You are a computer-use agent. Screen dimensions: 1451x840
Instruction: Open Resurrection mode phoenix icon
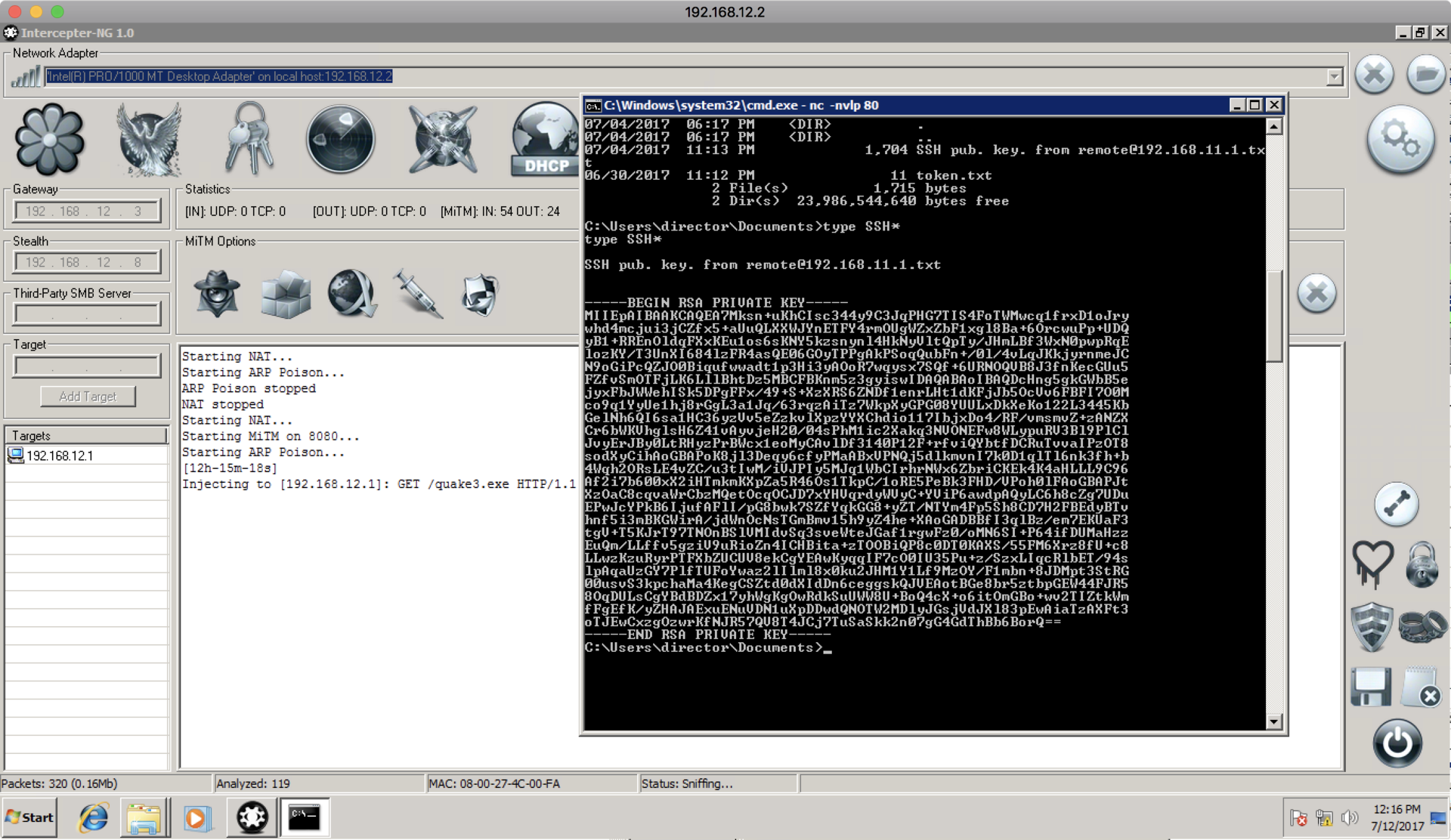[x=149, y=141]
